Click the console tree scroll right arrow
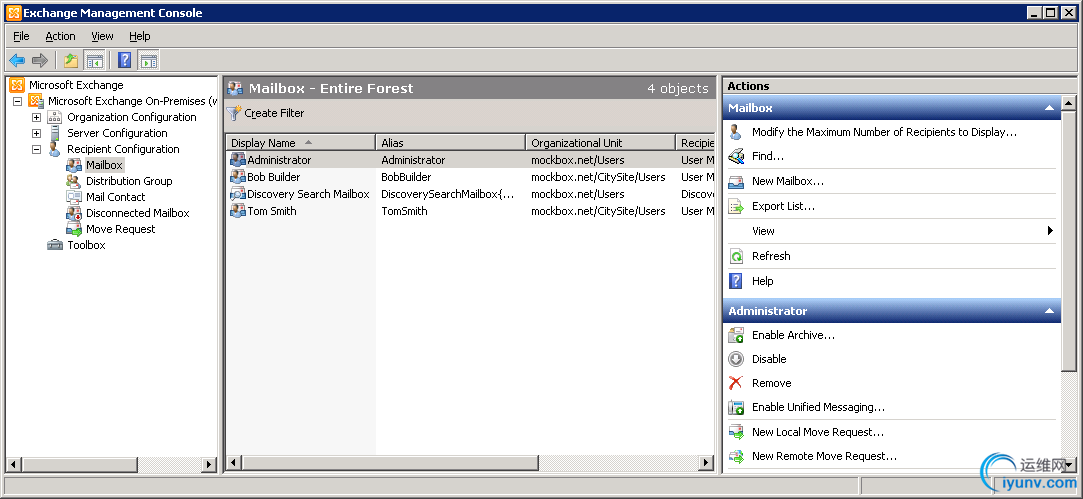This screenshot has width=1083, height=499. coord(209,464)
